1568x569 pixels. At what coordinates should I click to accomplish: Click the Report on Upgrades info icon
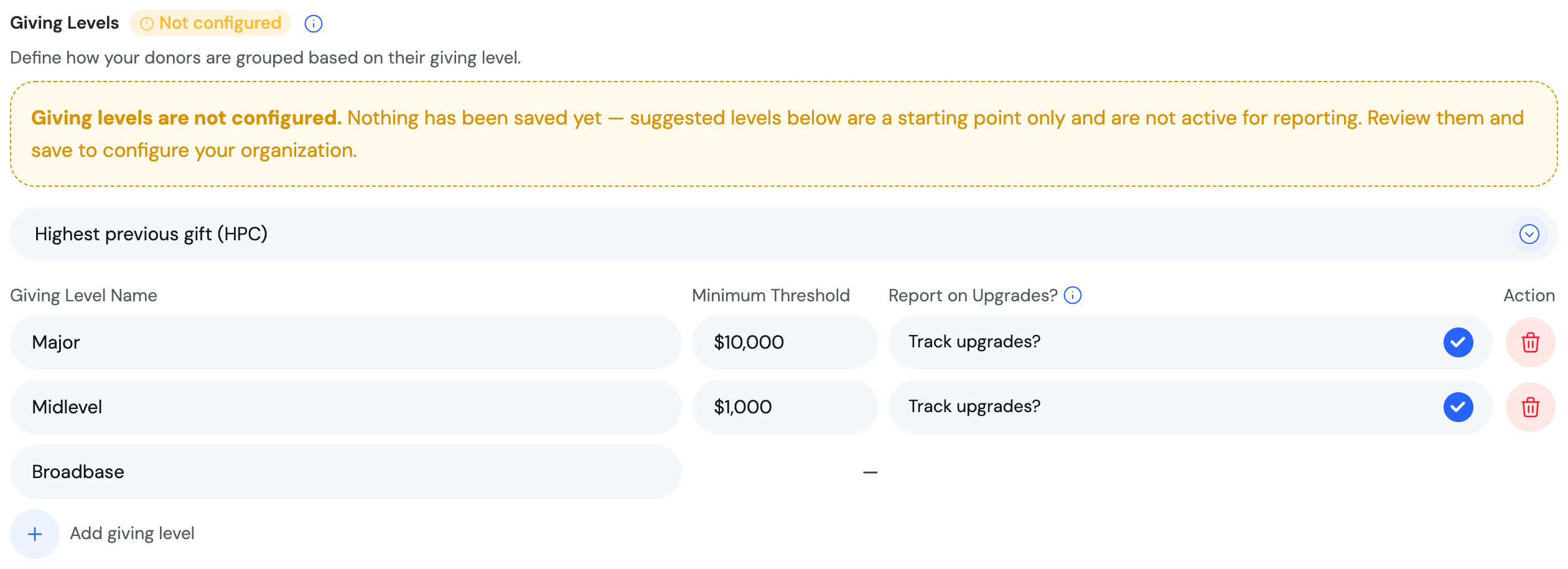pos(1073,295)
